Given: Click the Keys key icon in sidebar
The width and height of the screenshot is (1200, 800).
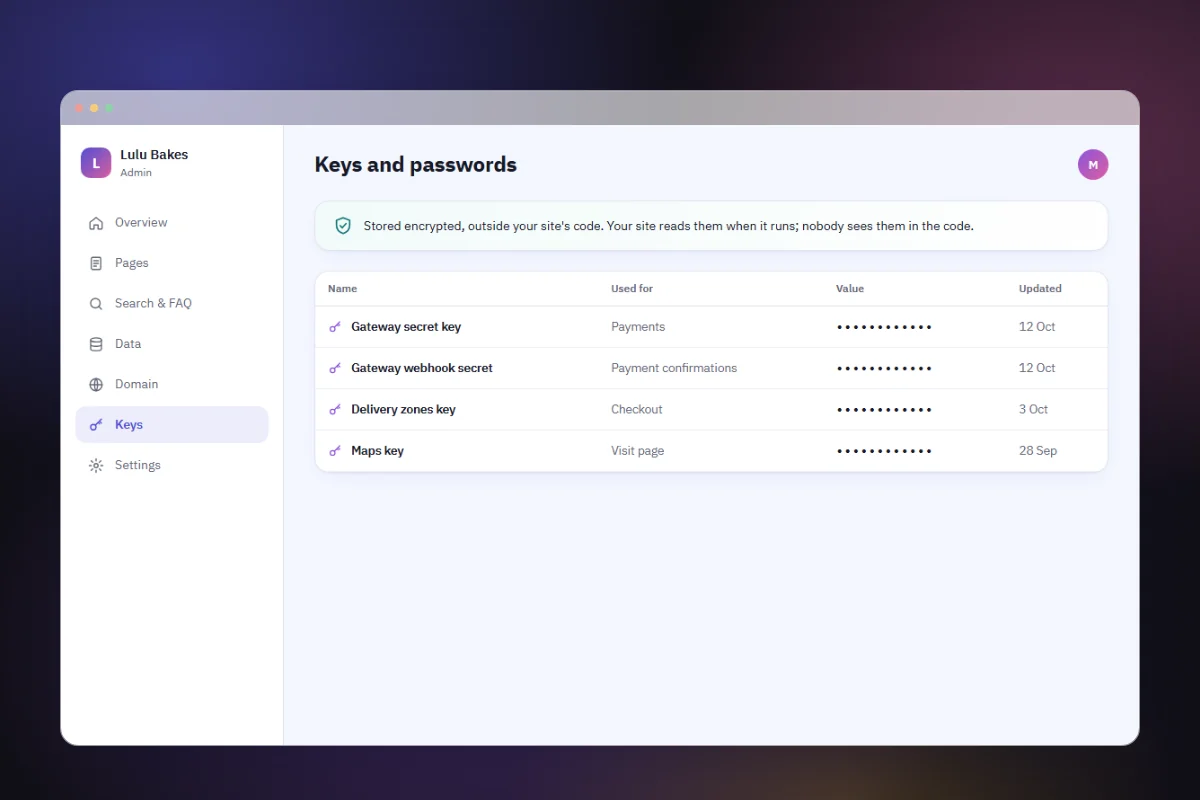Looking at the screenshot, I should tap(96, 425).
